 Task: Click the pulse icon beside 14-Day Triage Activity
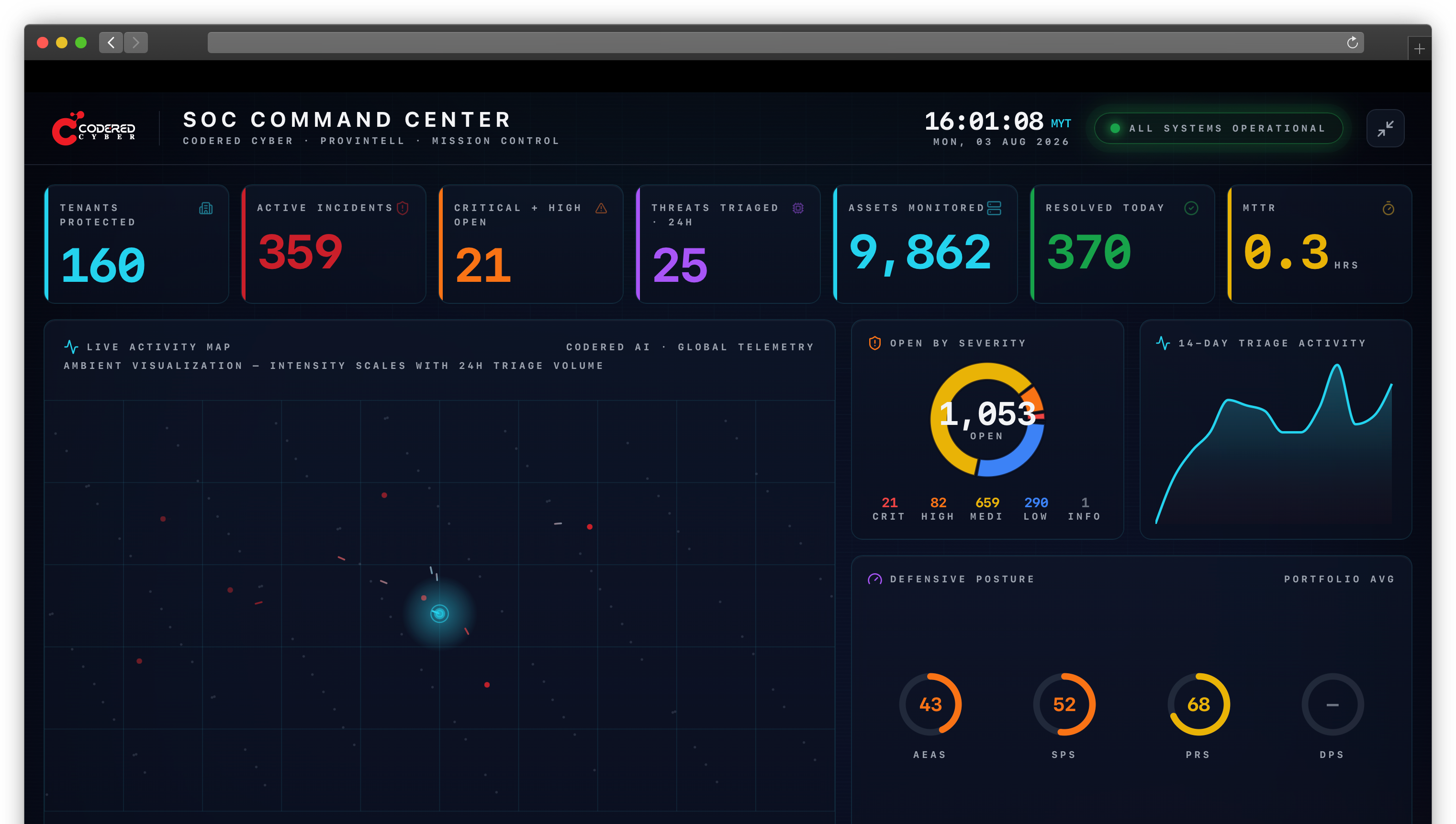click(x=1163, y=343)
